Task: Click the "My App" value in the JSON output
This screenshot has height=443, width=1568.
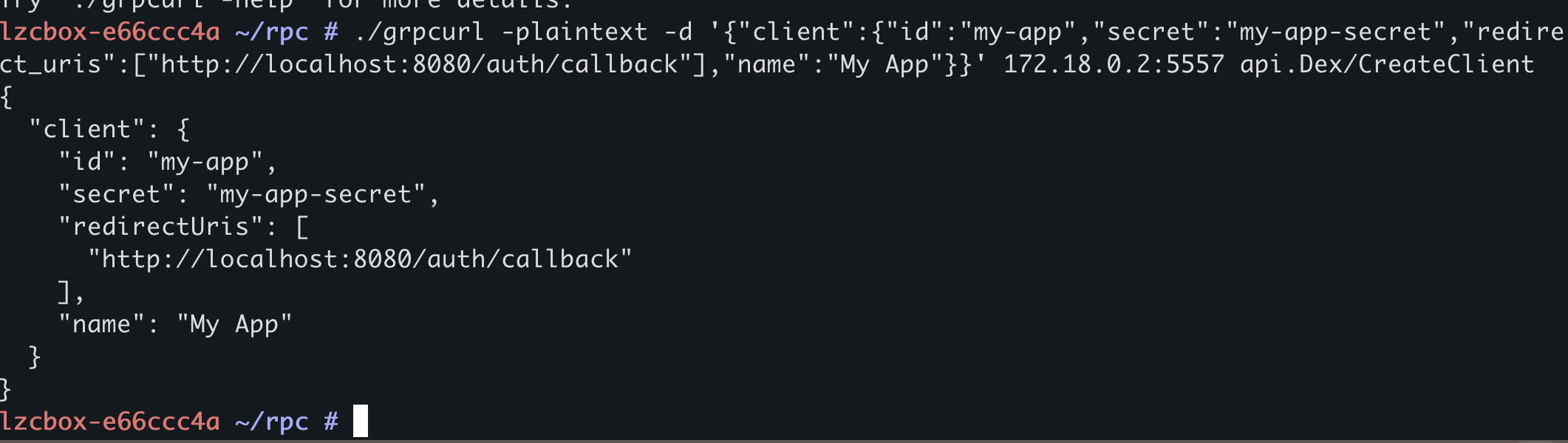Action: click(x=234, y=324)
